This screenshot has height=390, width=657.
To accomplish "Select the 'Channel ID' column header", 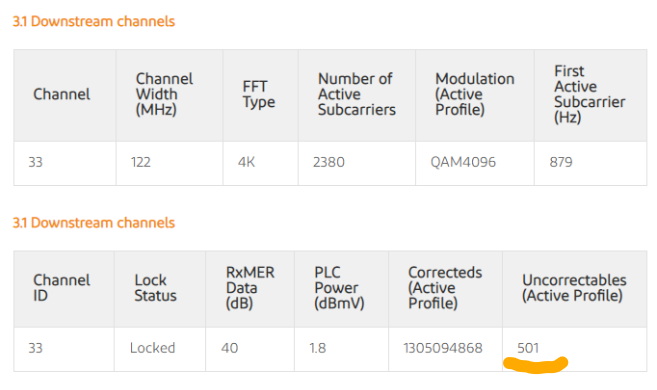I will coord(62,288).
